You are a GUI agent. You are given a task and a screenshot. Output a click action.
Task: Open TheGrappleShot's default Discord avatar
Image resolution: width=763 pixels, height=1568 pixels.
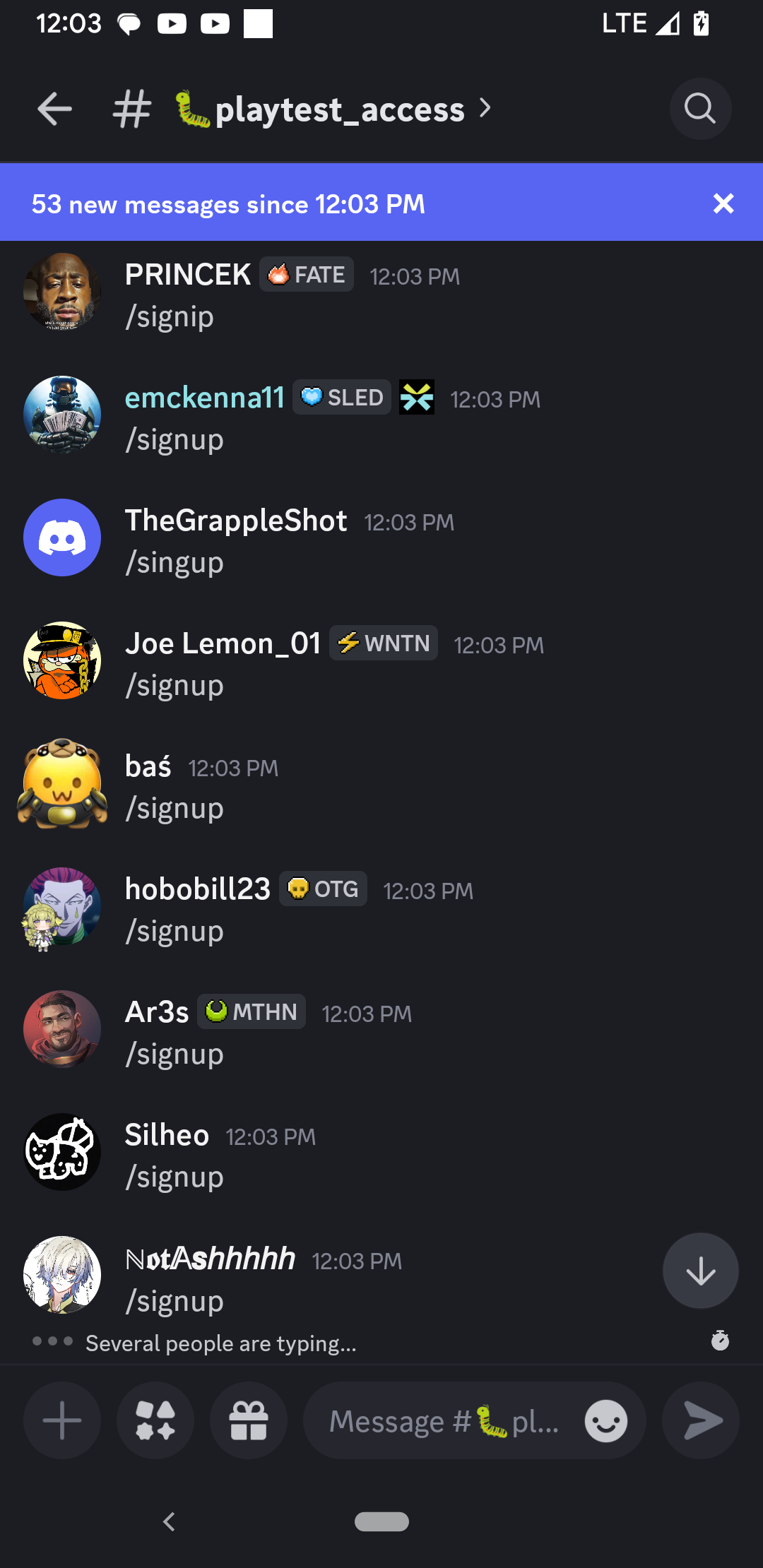click(x=62, y=537)
